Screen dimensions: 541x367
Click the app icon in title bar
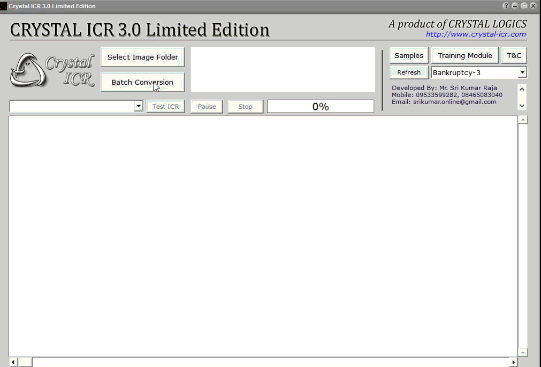tap(3, 6)
